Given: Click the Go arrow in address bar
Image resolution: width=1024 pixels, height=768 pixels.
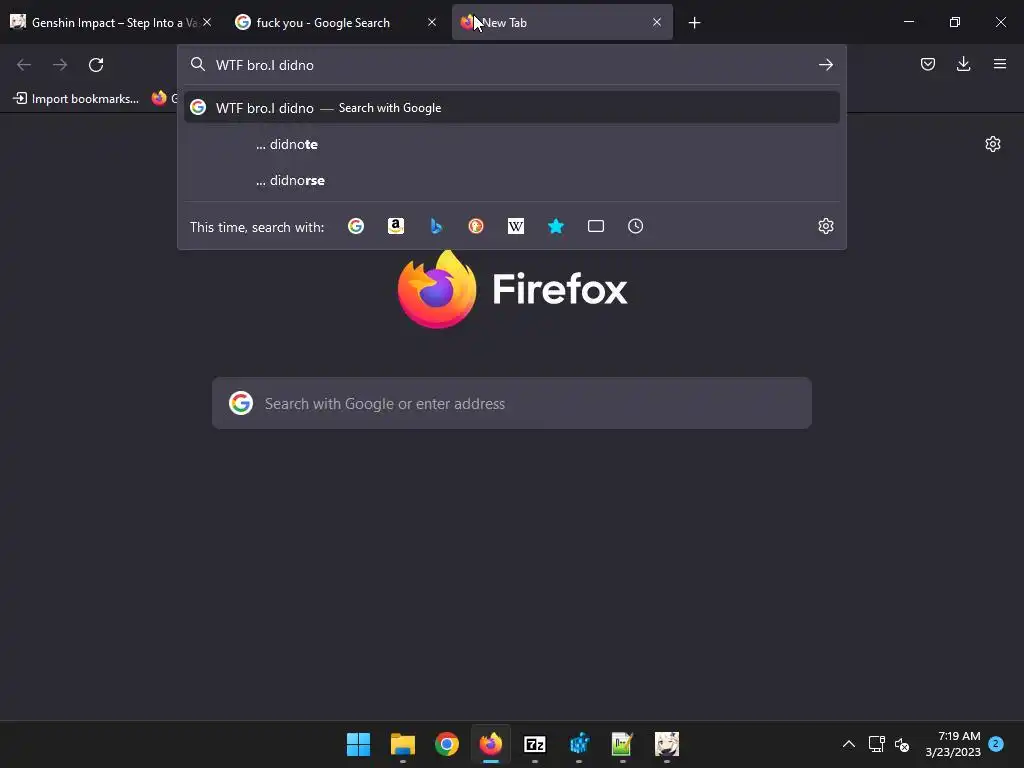Looking at the screenshot, I should 825,65.
